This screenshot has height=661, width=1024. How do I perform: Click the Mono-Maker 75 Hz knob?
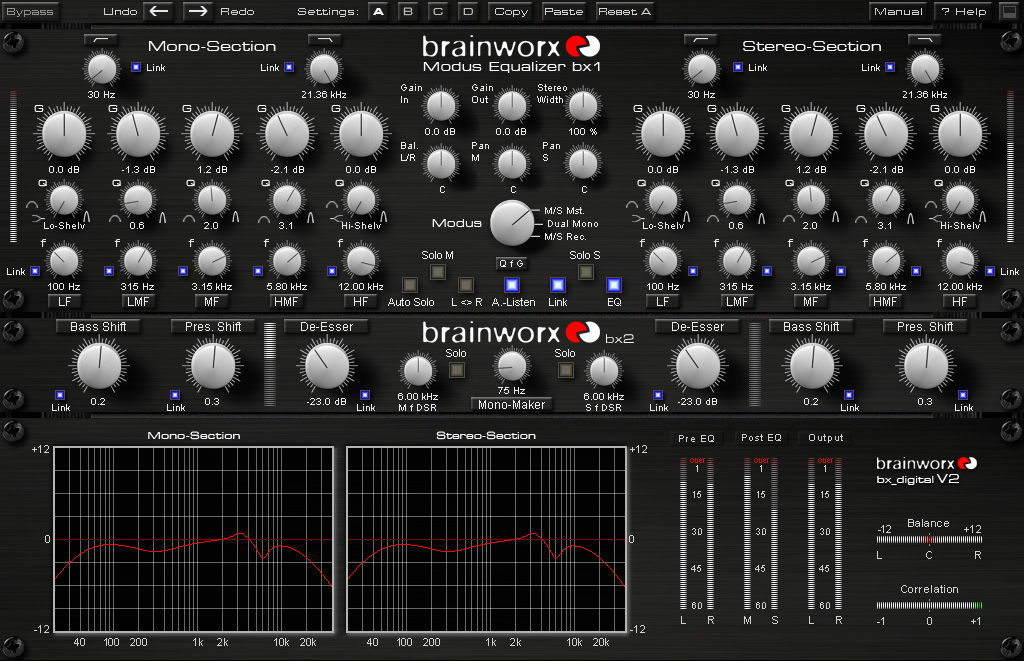click(511, 366)
